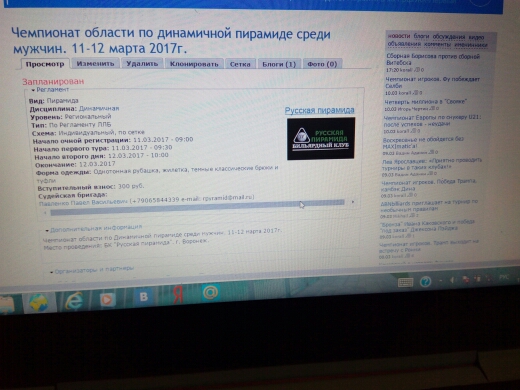This screenshot has height=390, width=520.
Task: Select the блоги sidebar tab
Action: tap(421, 36)
